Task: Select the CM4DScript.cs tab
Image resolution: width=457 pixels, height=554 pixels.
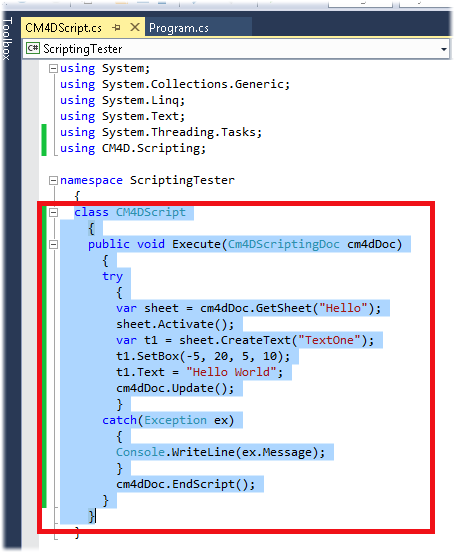Action: [x=64, y=28]
